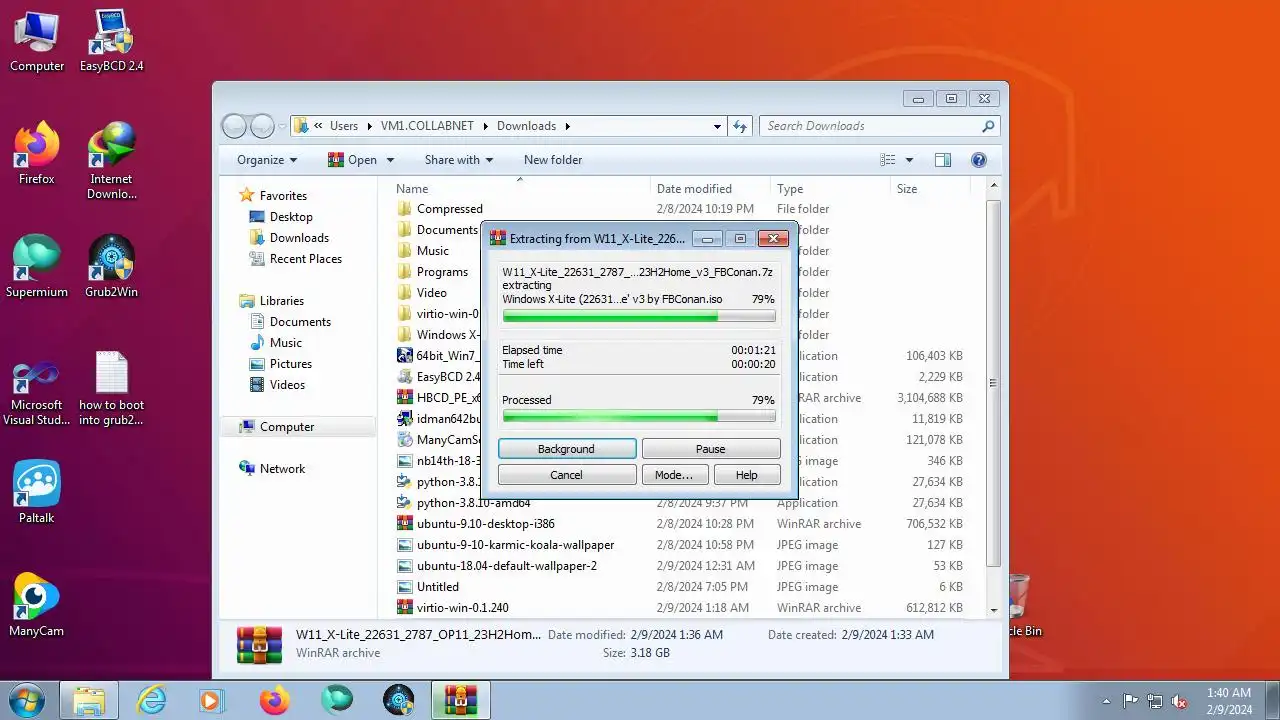Open Supermium desktop shortcut

coord(37,267)
